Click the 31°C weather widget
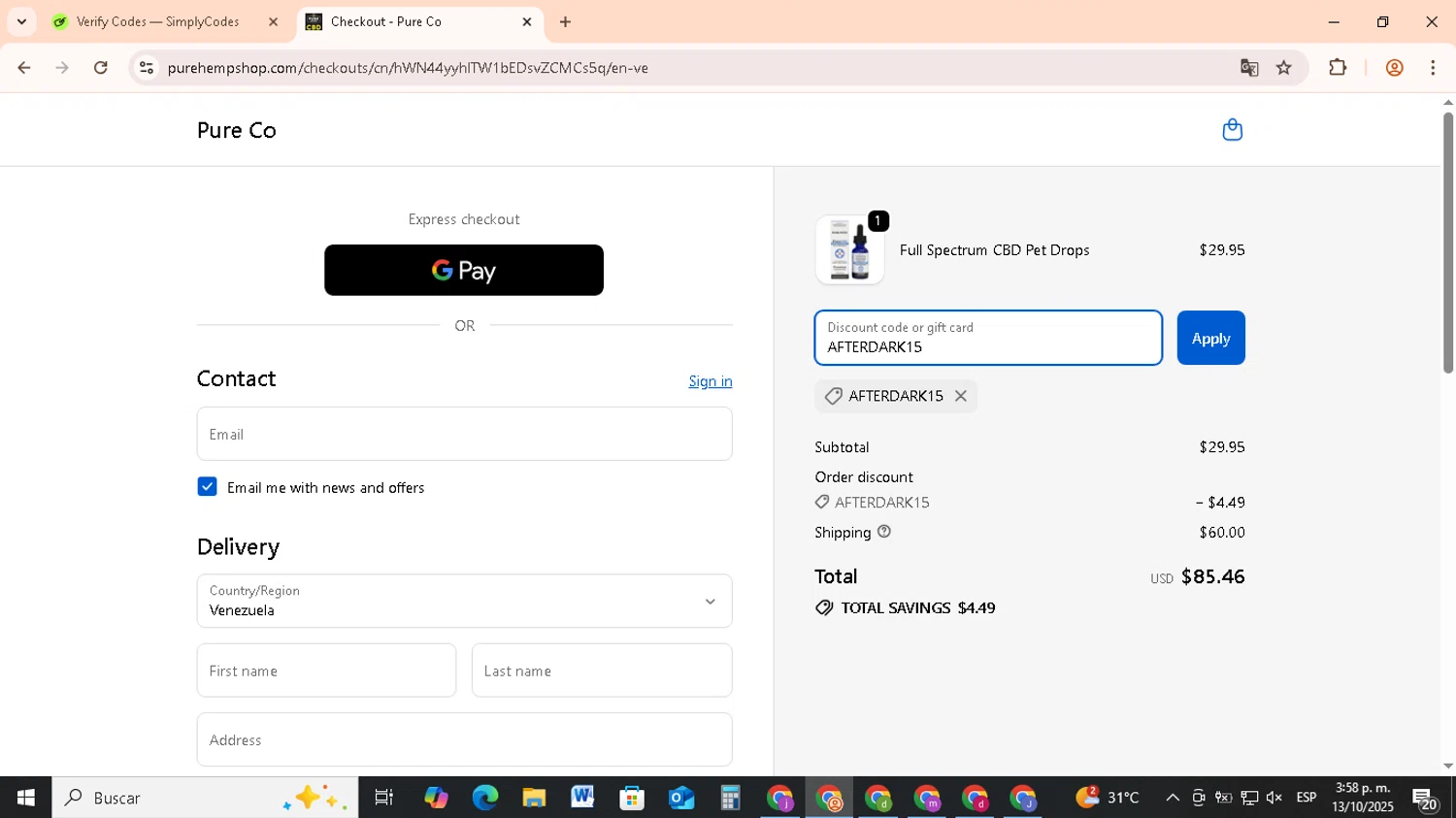 pos(1108,798)
